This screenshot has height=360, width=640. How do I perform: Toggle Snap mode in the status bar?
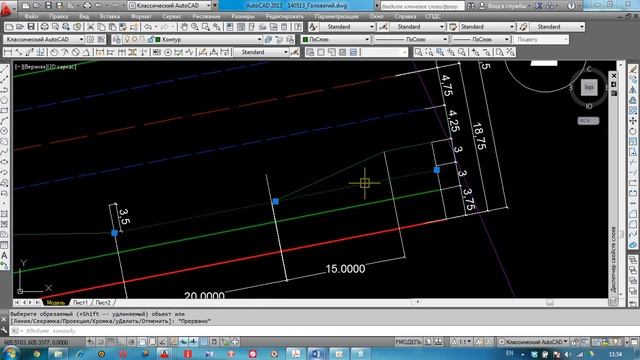(100, 342)
